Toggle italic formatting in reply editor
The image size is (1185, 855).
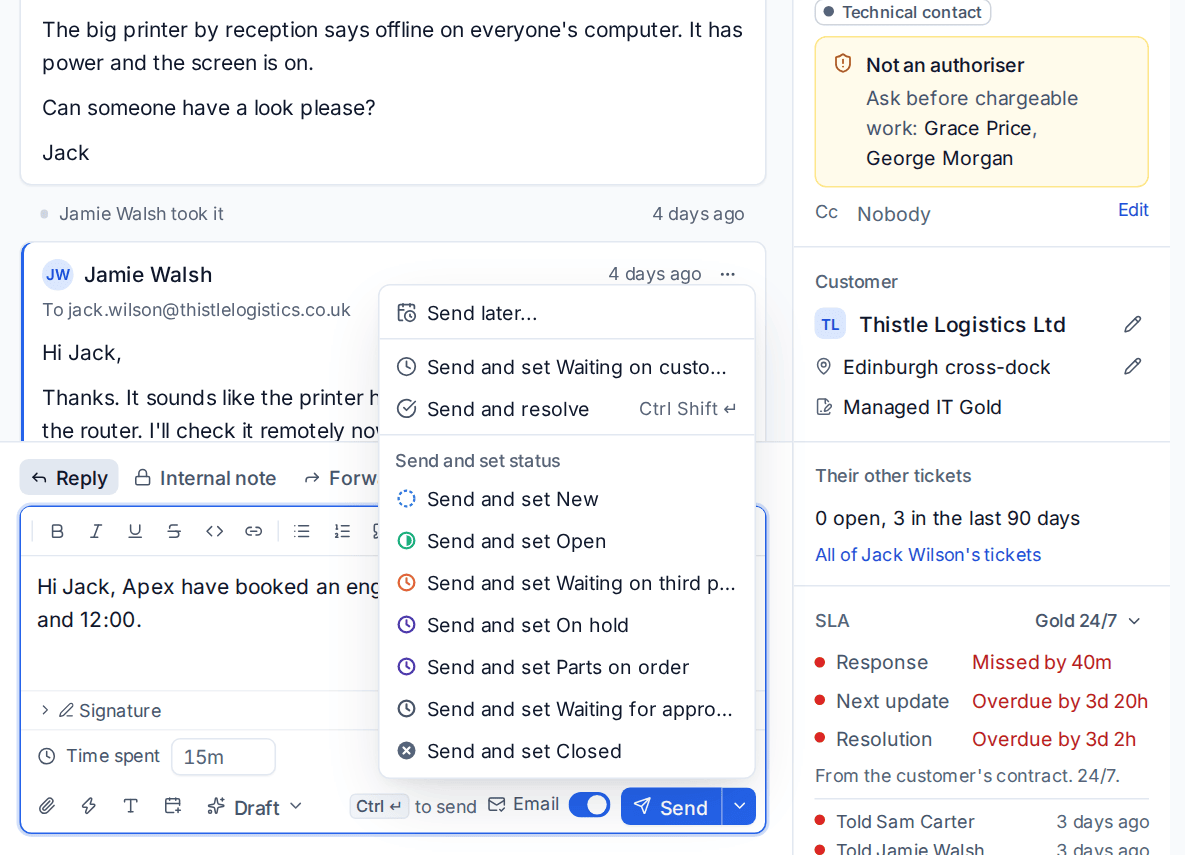point(96,531)
